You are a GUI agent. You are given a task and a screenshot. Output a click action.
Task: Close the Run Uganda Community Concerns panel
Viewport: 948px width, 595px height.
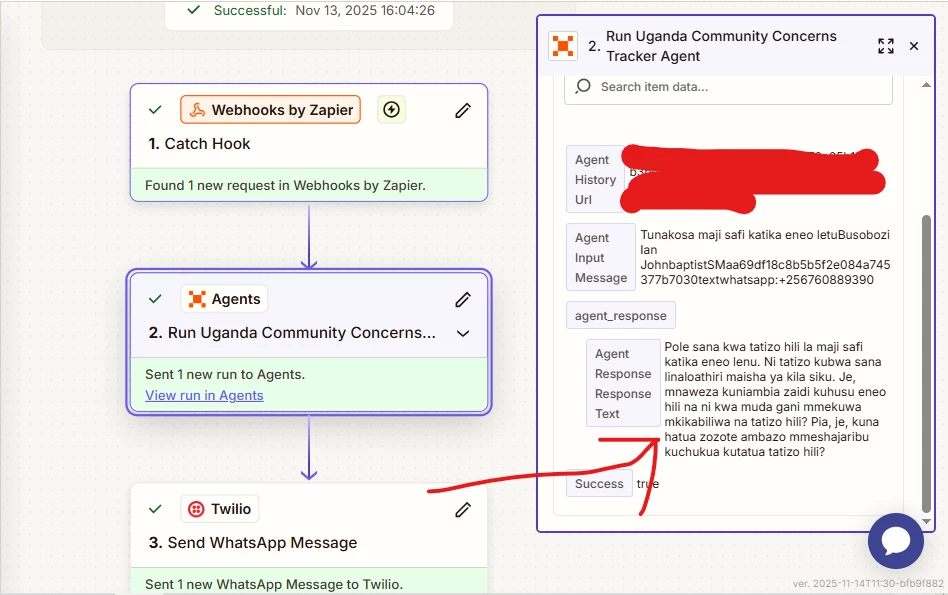click(914, 46)
